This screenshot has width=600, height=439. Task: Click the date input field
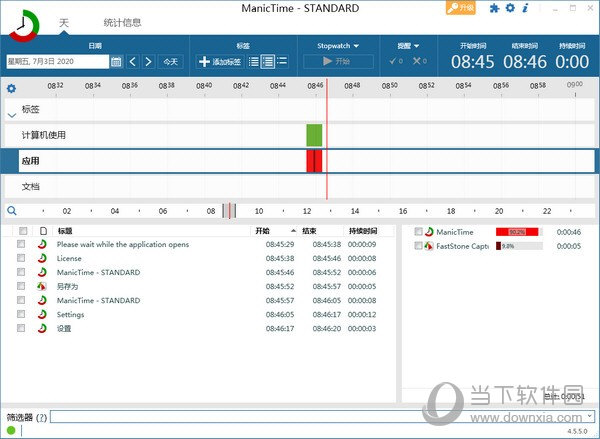click(58, 62)
